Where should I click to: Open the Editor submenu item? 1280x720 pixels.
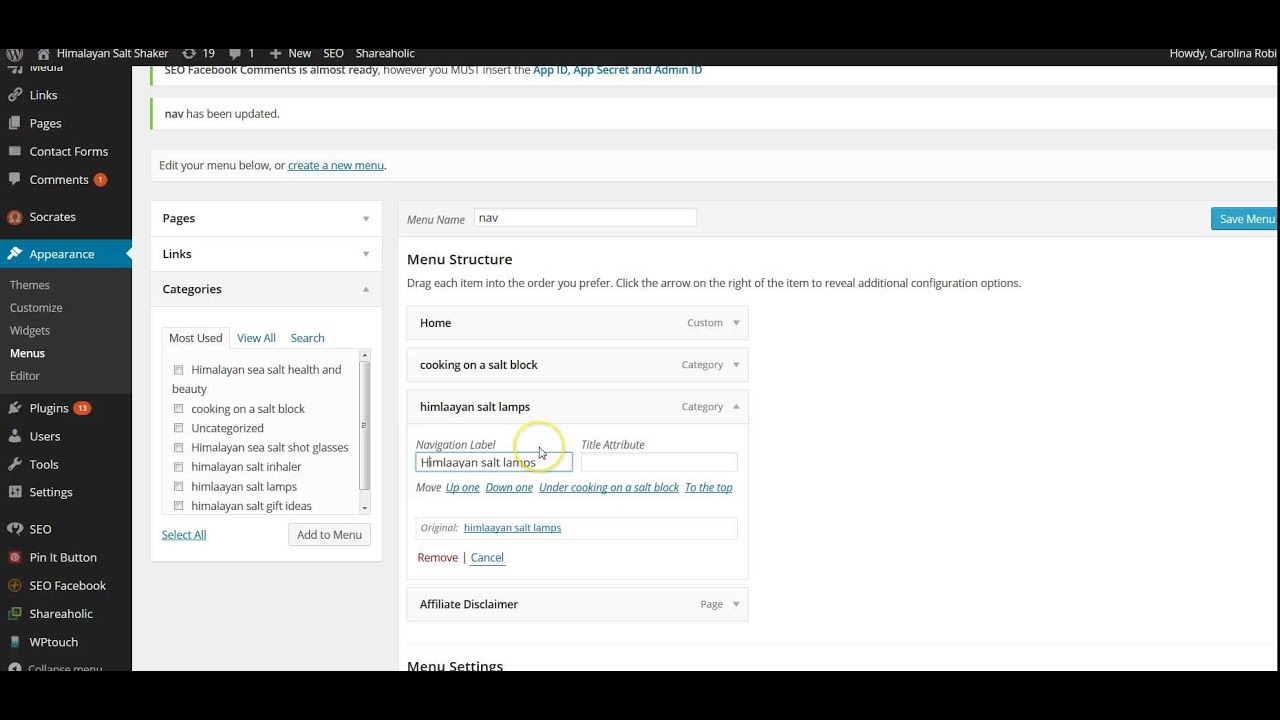(x=25, y=376)
